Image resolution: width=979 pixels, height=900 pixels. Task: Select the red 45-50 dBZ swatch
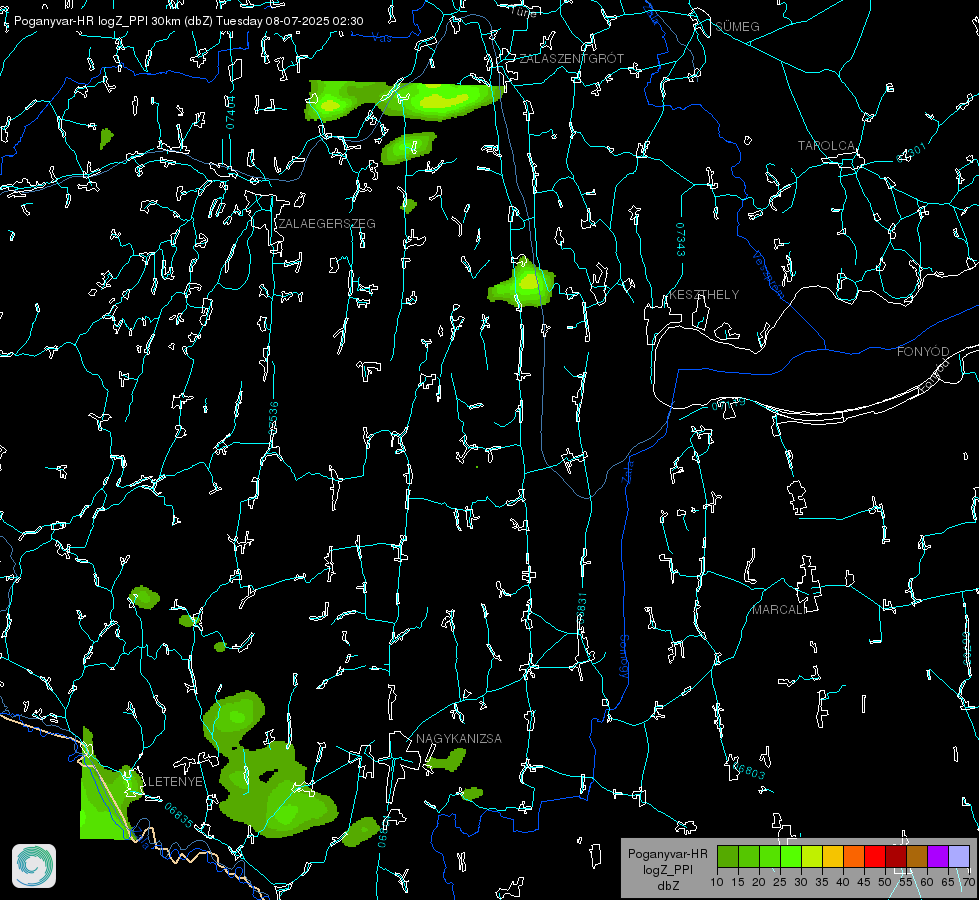tap(875, 856)
